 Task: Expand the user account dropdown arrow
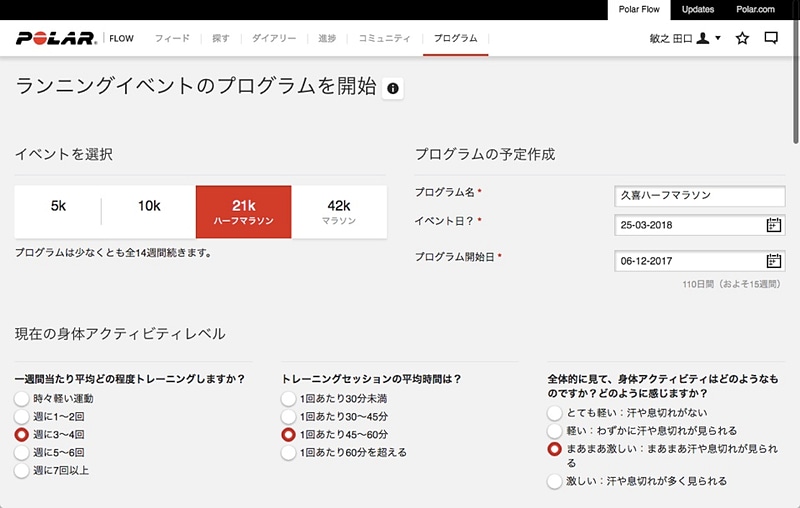pyautogui.click(x=718, y=38)
